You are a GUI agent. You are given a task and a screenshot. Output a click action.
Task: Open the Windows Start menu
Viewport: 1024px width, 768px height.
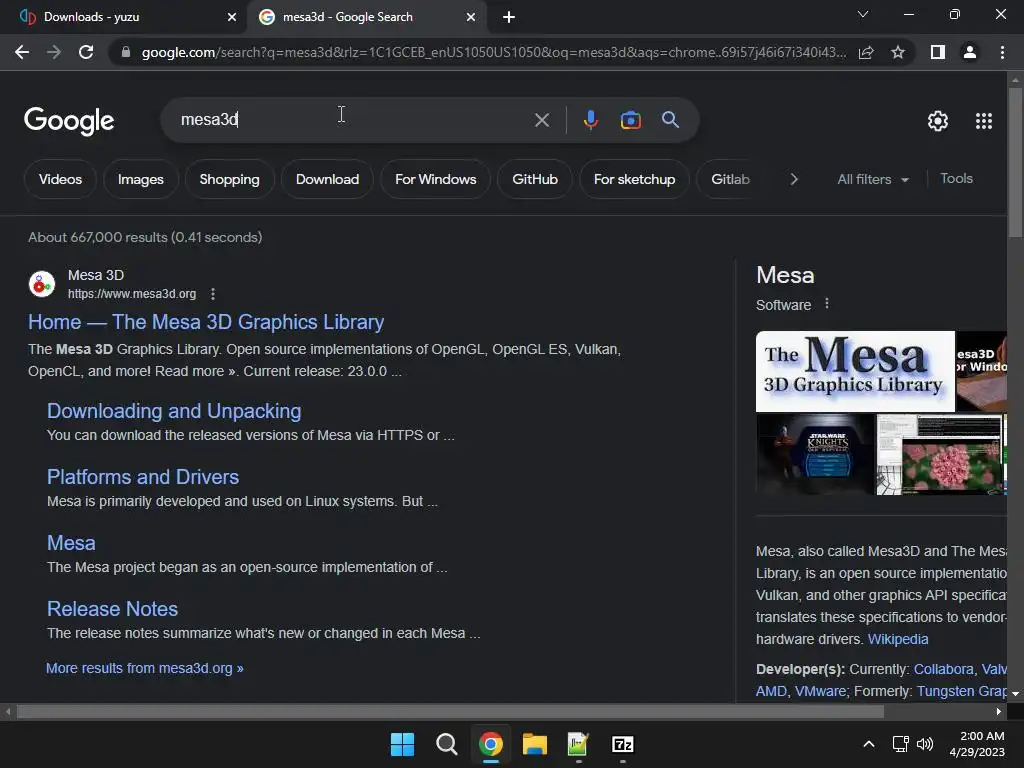click(402, 744)
